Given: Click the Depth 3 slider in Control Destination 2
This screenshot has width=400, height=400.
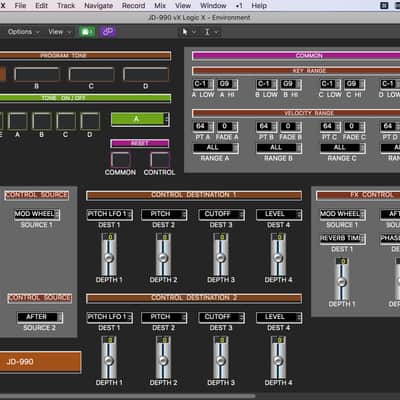Looking at the screenshot, I should (221, 358).
